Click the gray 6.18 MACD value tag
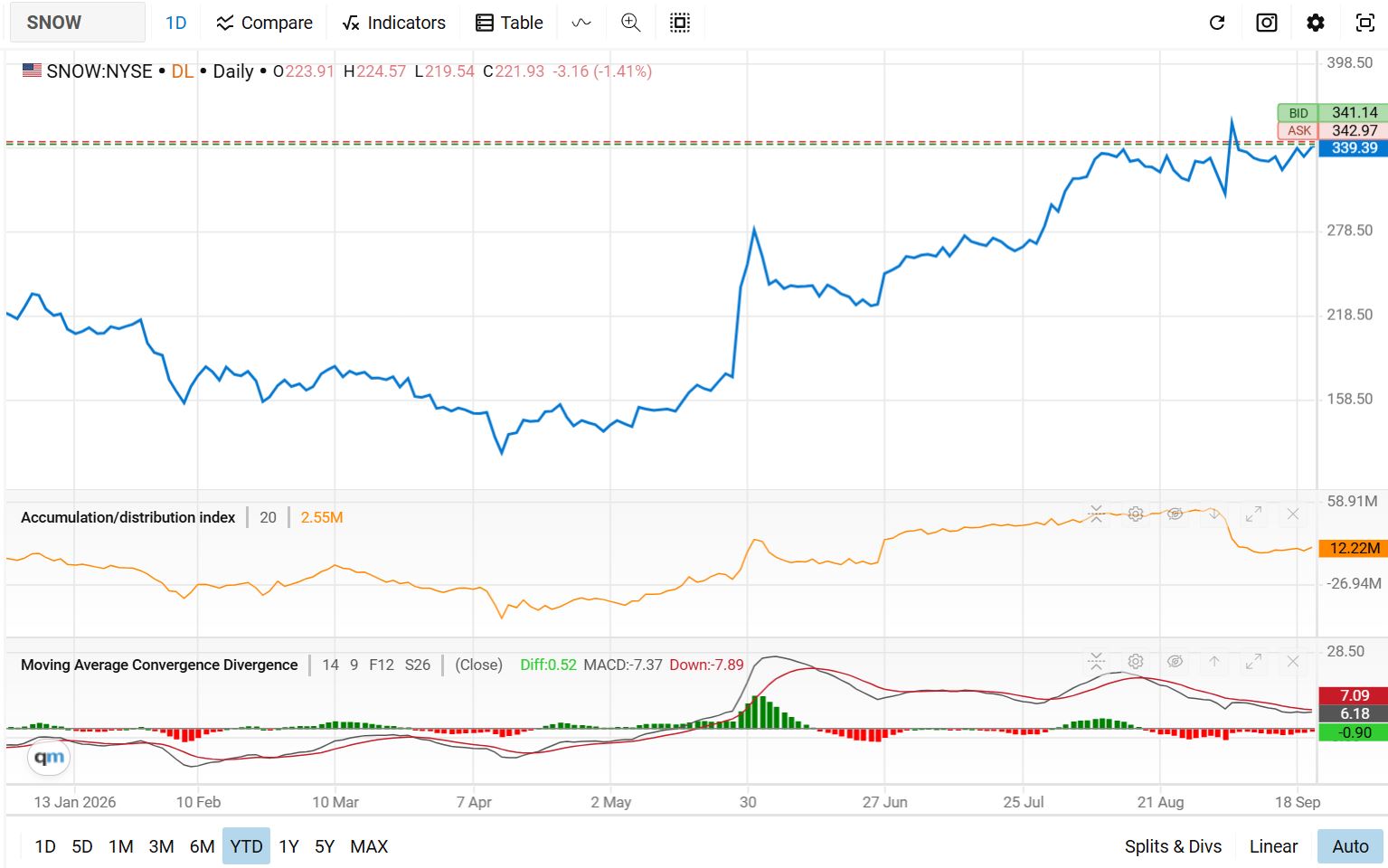 click(1354, 713)
